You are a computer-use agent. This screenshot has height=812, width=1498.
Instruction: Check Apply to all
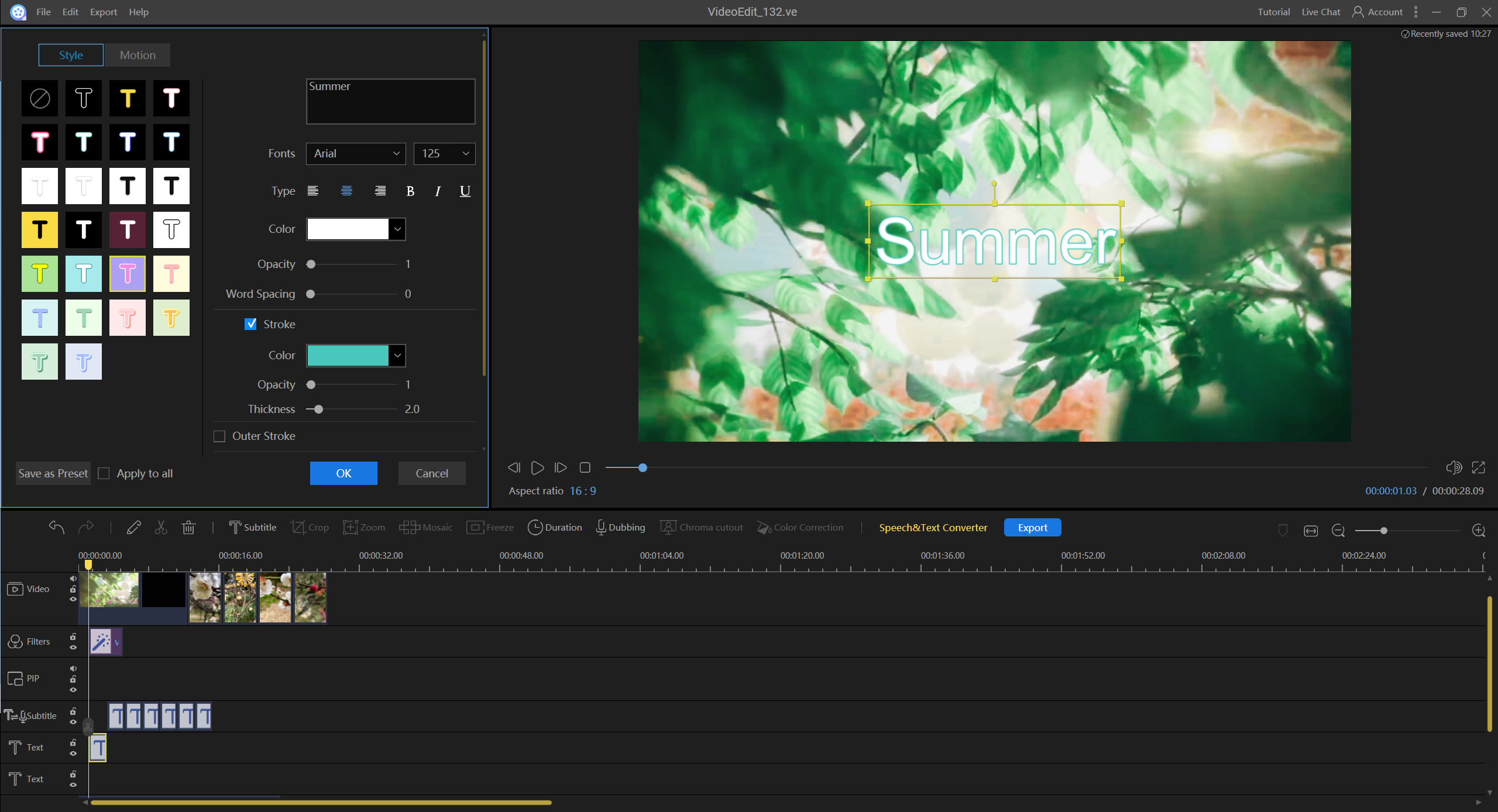click(104, 473)
